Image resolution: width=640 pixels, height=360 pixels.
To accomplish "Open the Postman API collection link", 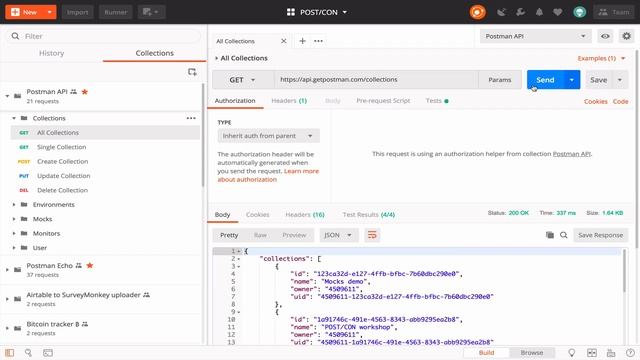I will [x=571, y=154].
